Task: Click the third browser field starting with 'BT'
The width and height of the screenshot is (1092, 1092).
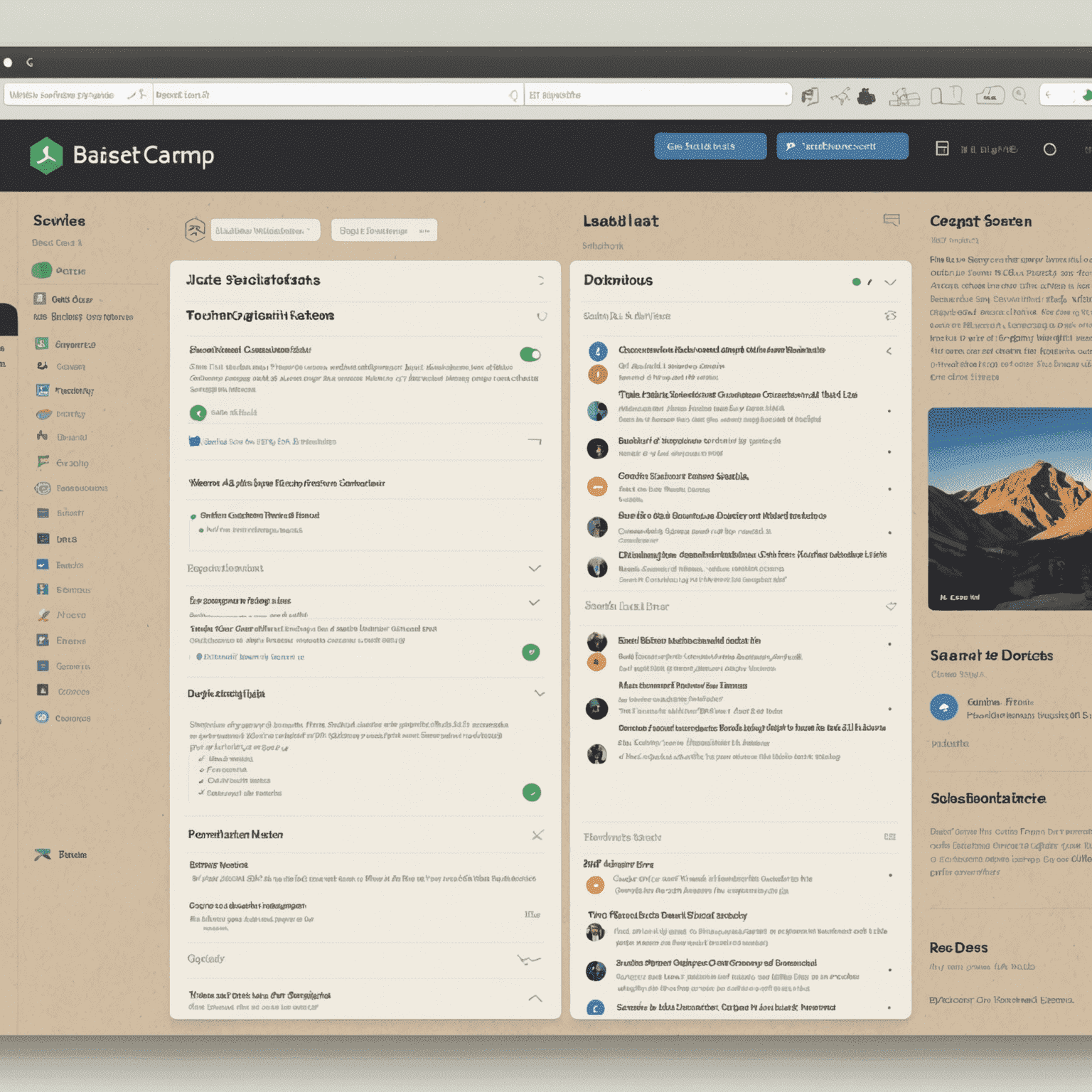Action: (x=658, y=95)
